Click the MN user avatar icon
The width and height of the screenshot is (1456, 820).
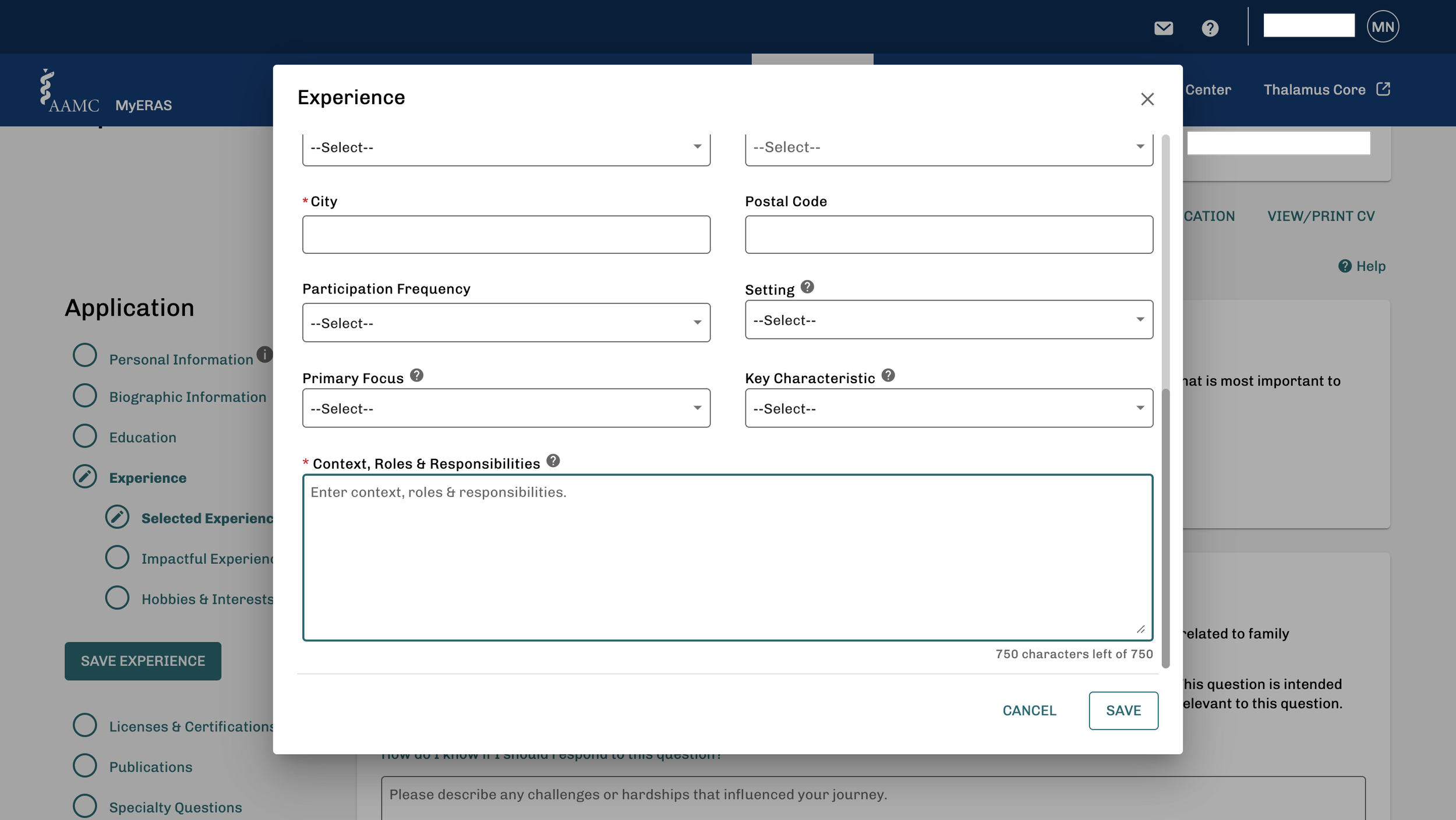point(1383,27)
